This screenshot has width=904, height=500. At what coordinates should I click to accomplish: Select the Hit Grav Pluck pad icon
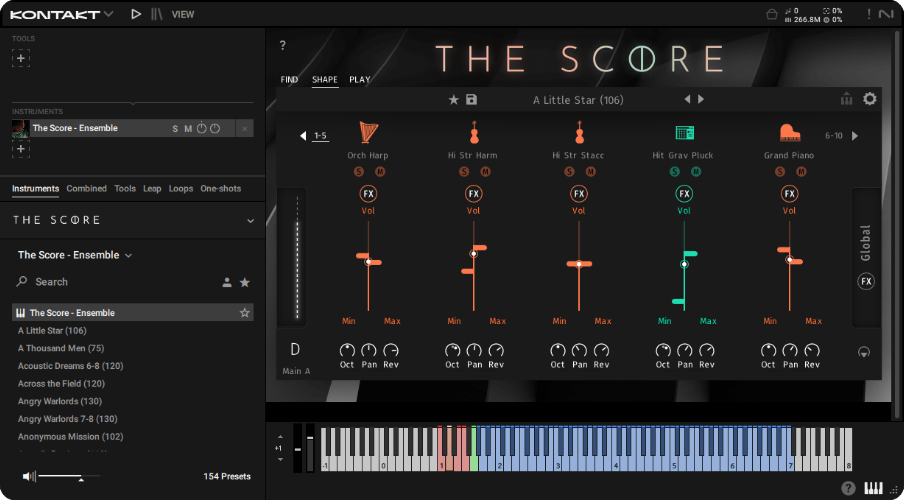click(x=684, y=133)
